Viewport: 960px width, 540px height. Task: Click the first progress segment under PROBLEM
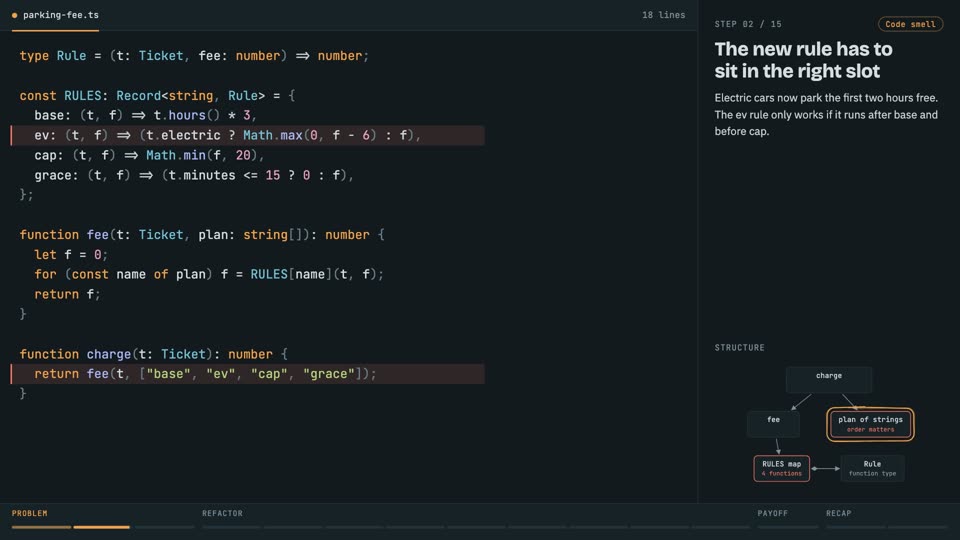[x=41, y=527]
